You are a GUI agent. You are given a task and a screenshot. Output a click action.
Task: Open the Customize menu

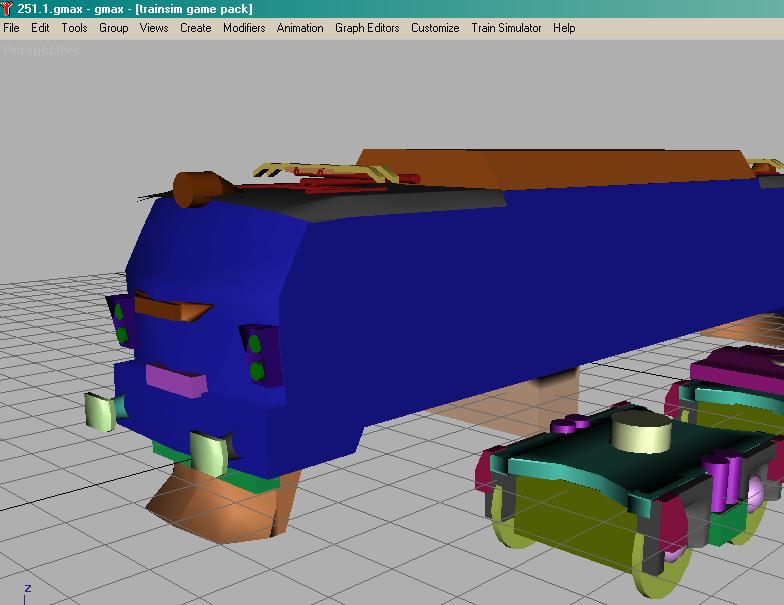click(435, 28)
